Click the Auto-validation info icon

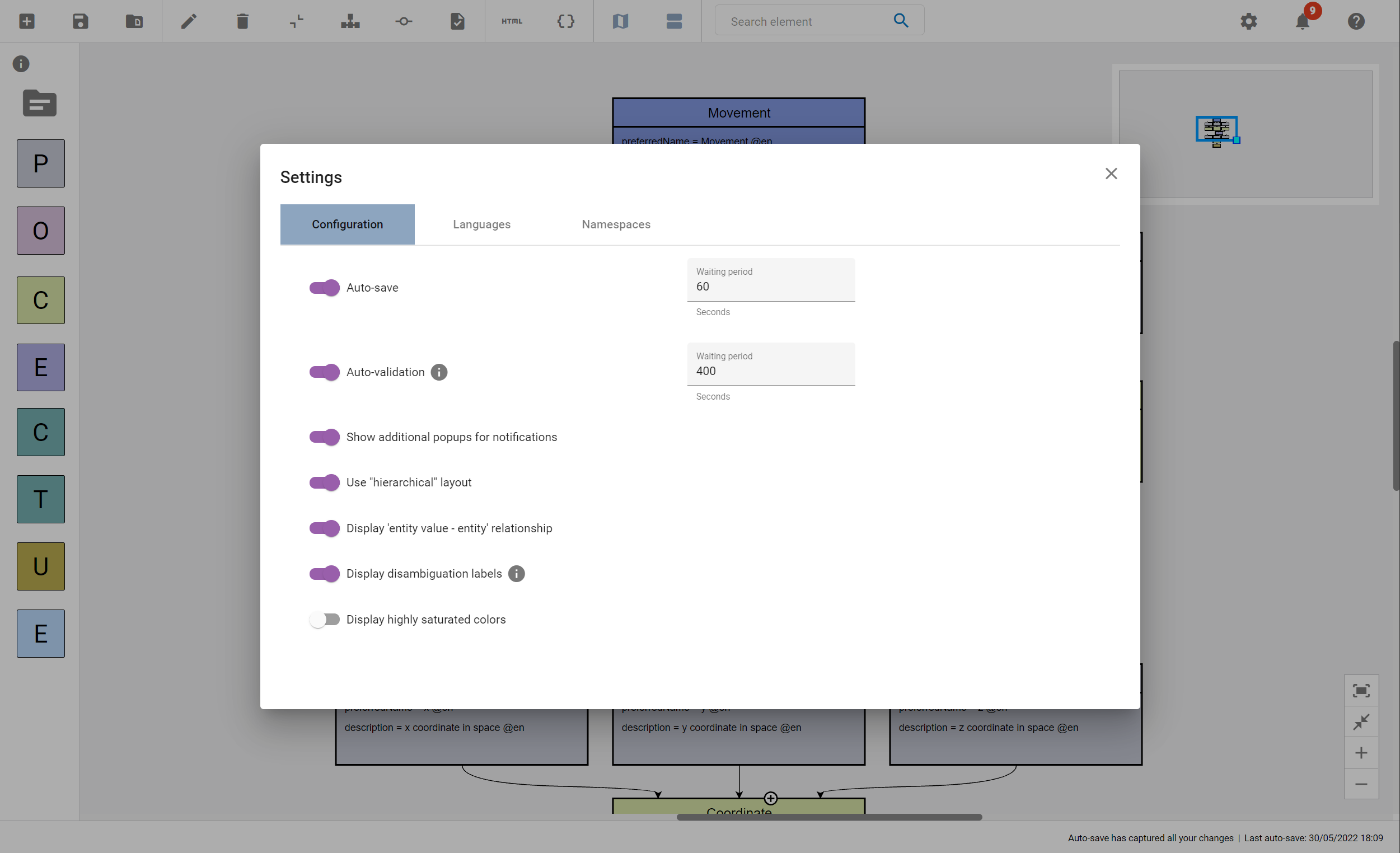coord(438,372)
